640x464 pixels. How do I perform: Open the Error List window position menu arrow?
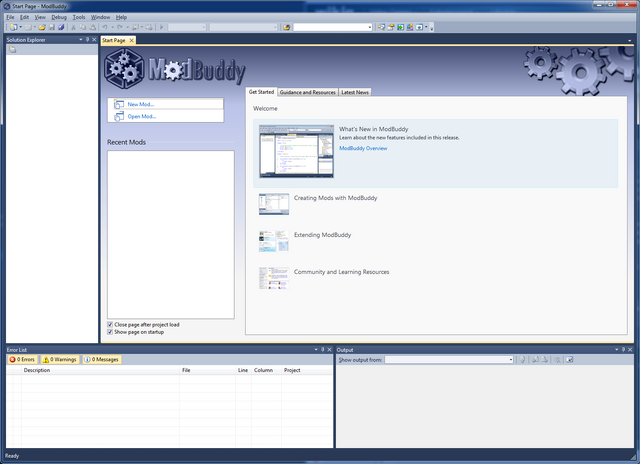(x=316, y=350)
